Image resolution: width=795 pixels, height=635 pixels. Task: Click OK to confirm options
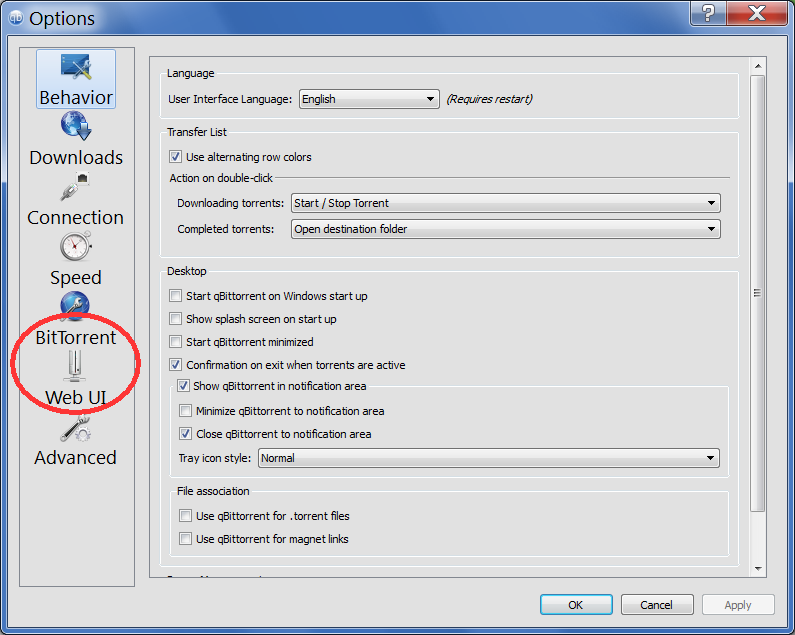(576, 605)
